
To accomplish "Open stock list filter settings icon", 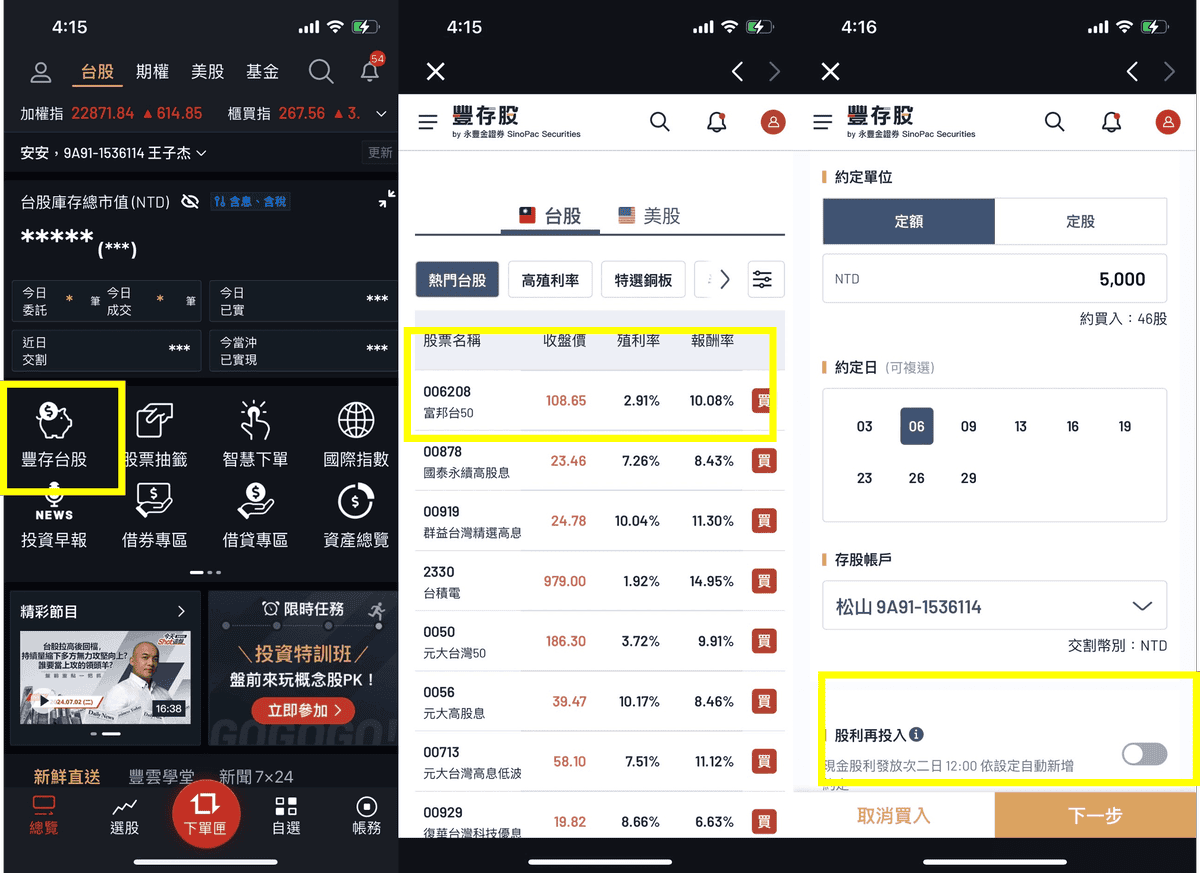I will 762,279.
